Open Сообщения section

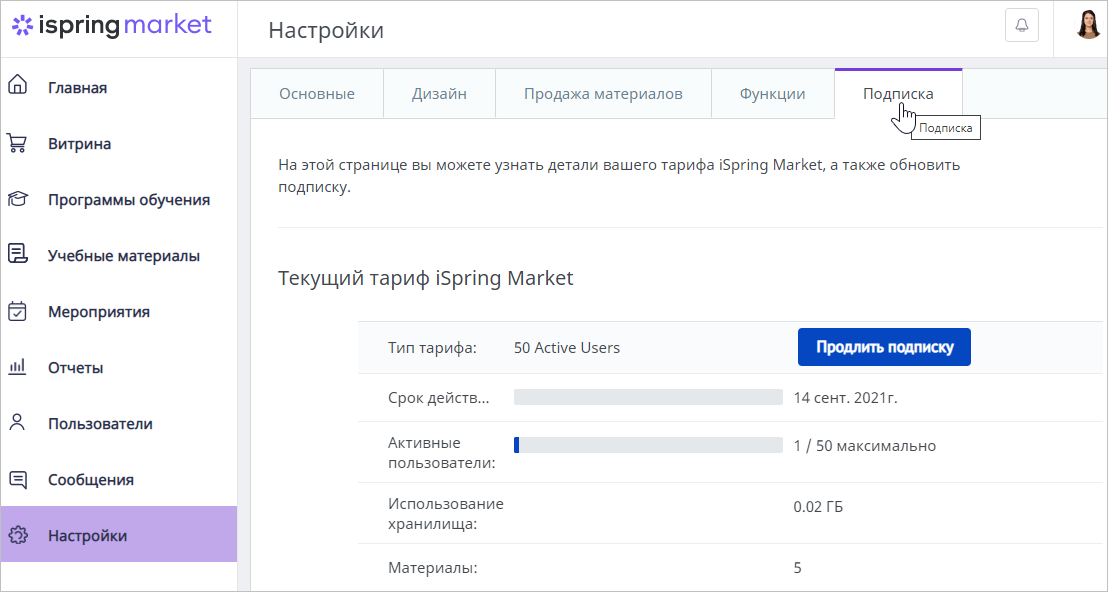pyautogui.click(x=119, y=479)
